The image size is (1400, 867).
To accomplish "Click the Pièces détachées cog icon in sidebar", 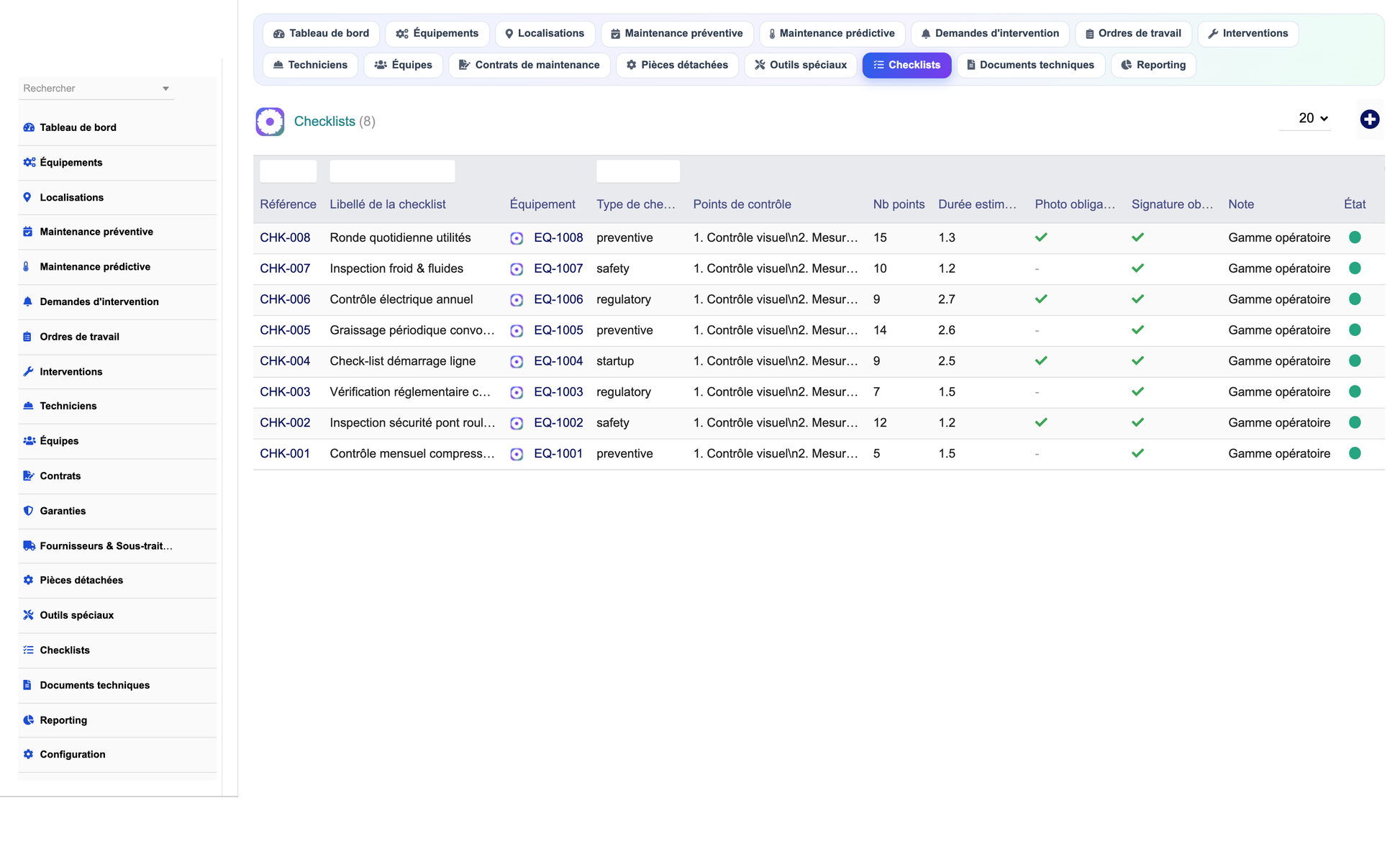I will [28, 580].
